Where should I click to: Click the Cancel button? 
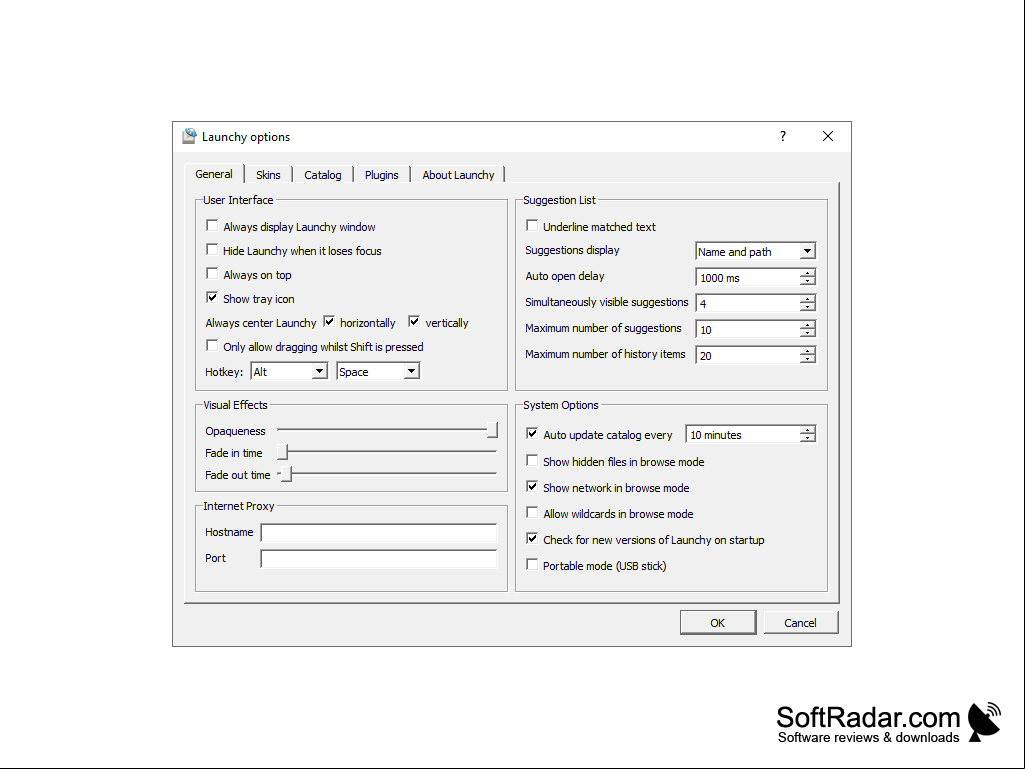pyautogui.click(x=800, y=623)
